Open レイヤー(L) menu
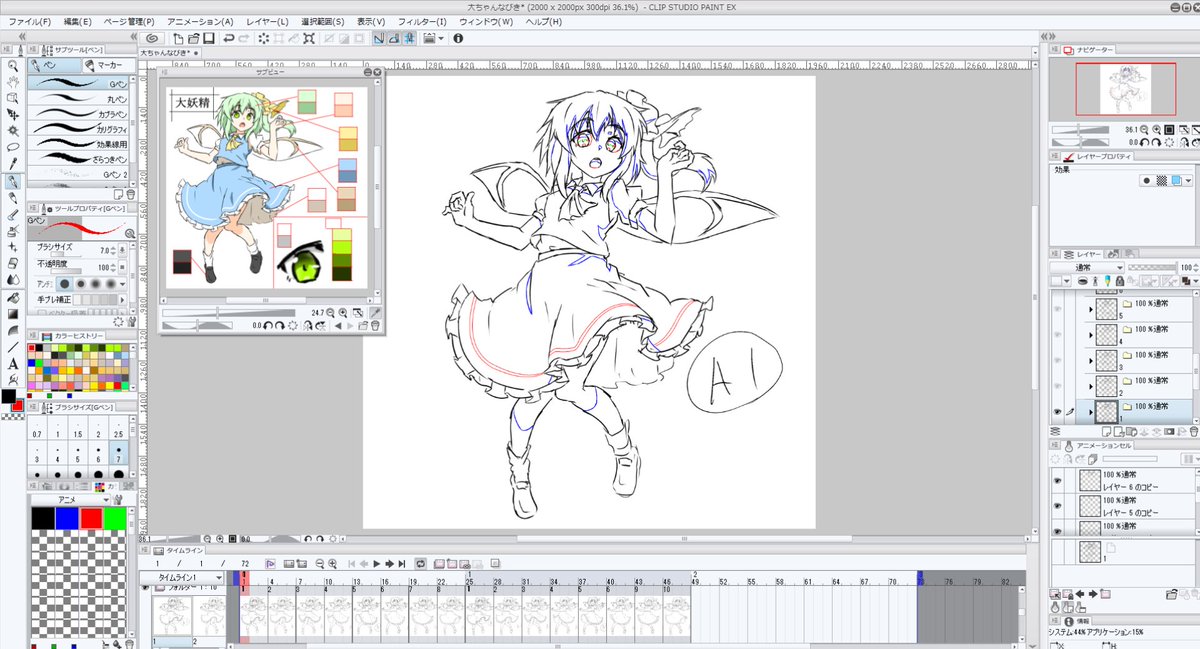This screenshot has height=649, width=1200. coord(267,21)
